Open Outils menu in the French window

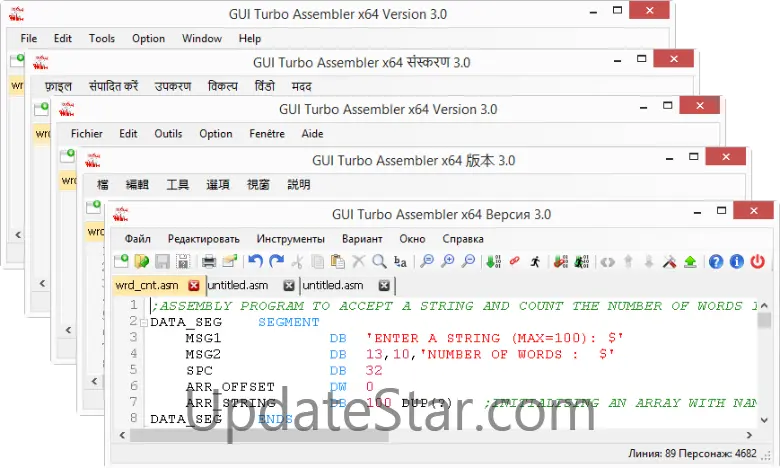tap(168, 134)
